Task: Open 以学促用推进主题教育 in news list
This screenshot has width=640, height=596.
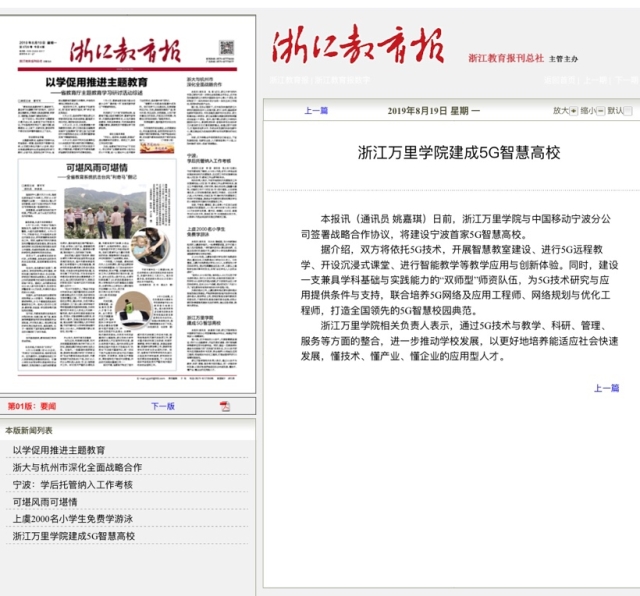Action: pyautogui.click(x=59, y=450)
